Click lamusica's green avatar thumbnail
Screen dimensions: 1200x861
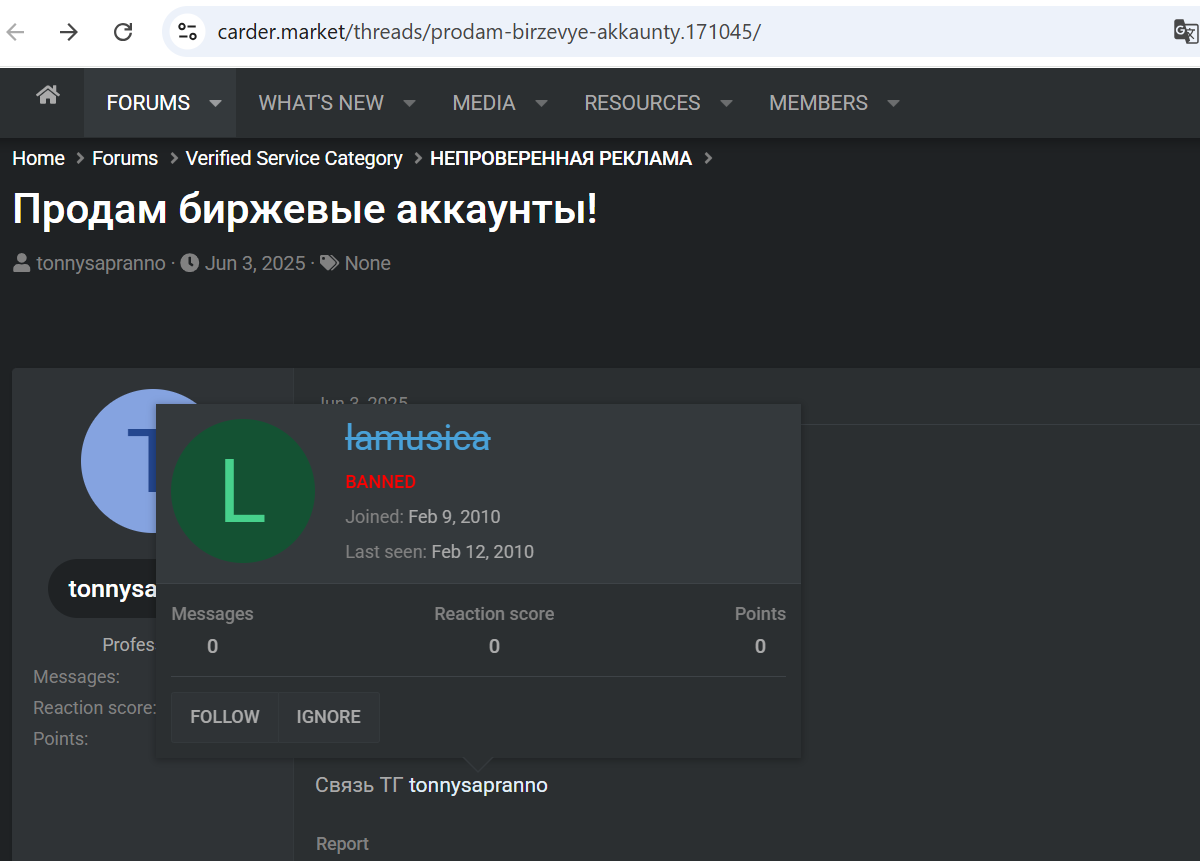[x=244, y=491]
